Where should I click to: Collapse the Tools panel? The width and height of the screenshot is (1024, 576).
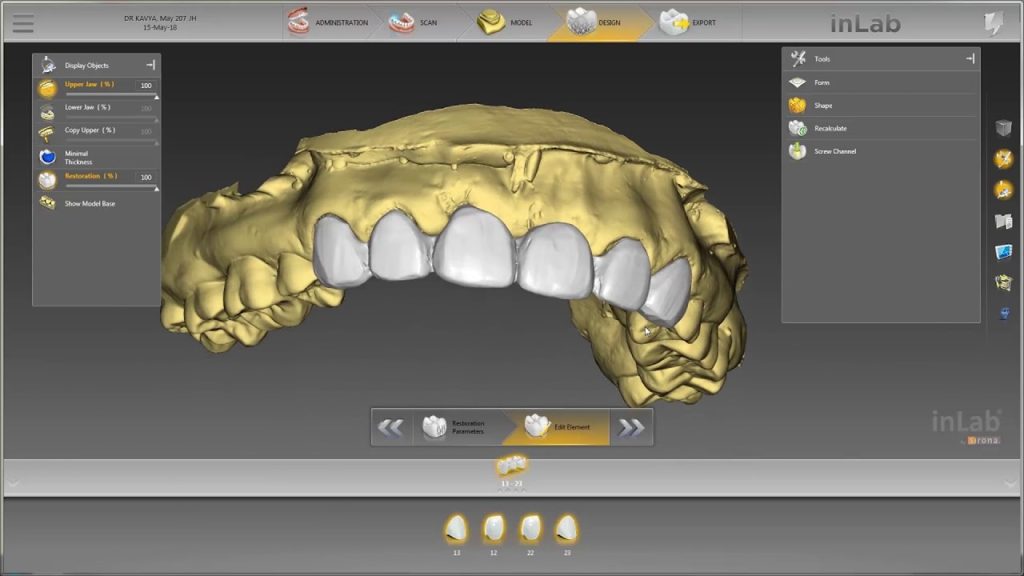pyautogui.click(x=969, y=59)
